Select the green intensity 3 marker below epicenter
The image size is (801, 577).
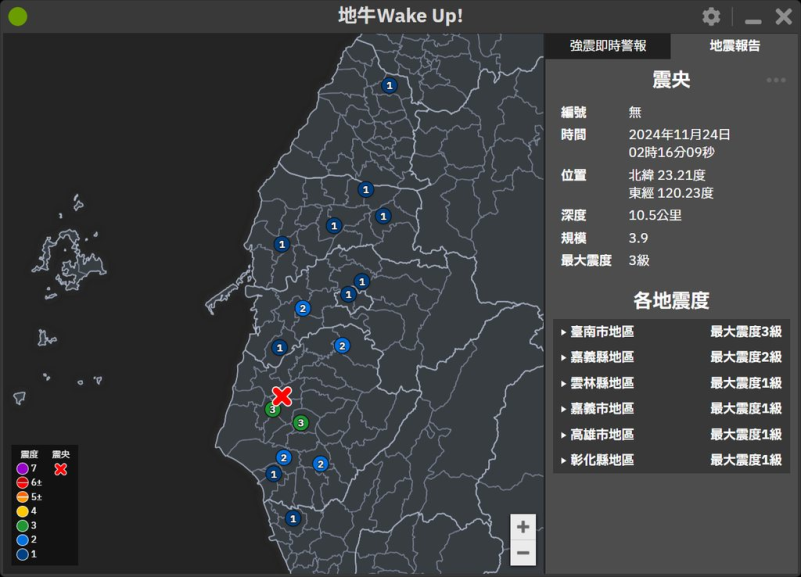coord(301,423)
